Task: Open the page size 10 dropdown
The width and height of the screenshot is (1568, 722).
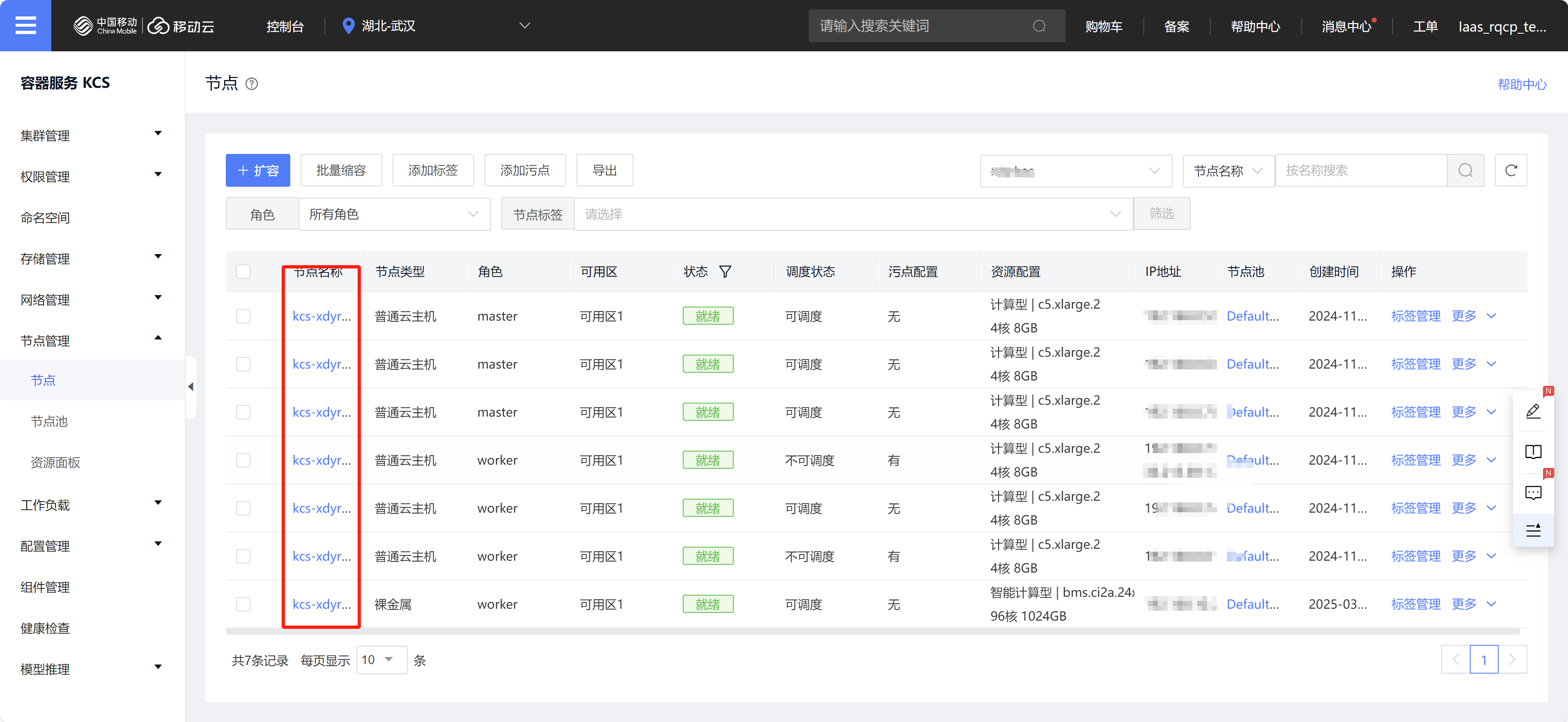Action: pyautogui.click(x=381, y=659)
